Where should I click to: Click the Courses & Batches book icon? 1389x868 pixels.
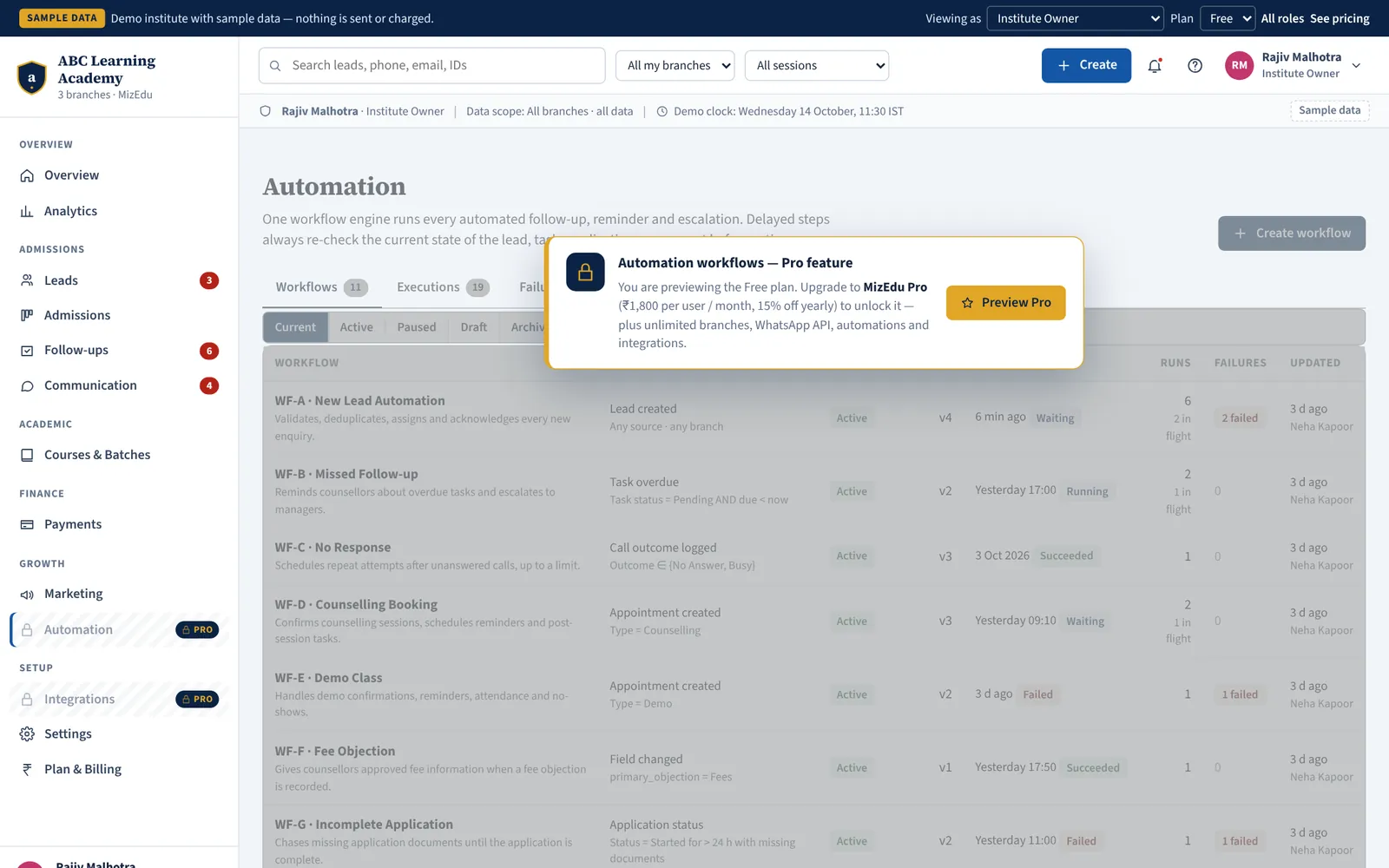coord(27,455)
